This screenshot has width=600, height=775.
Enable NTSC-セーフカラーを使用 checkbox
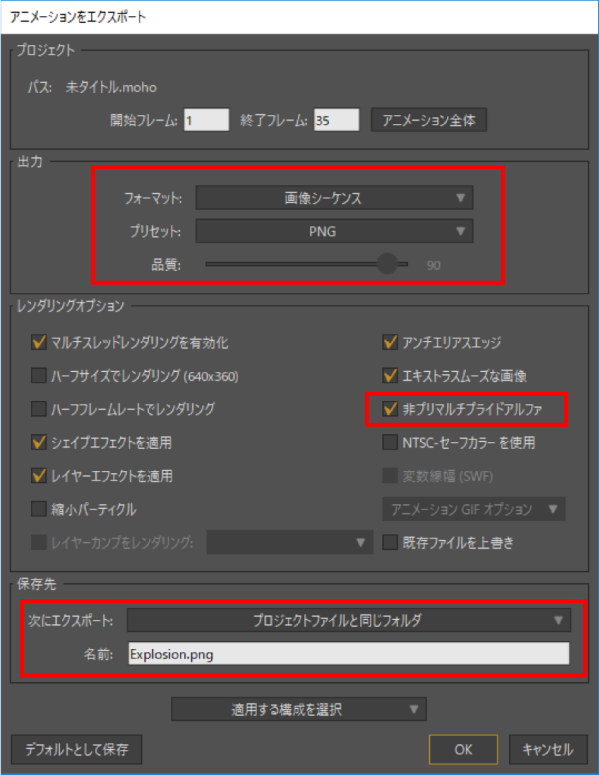pos(391,442)
